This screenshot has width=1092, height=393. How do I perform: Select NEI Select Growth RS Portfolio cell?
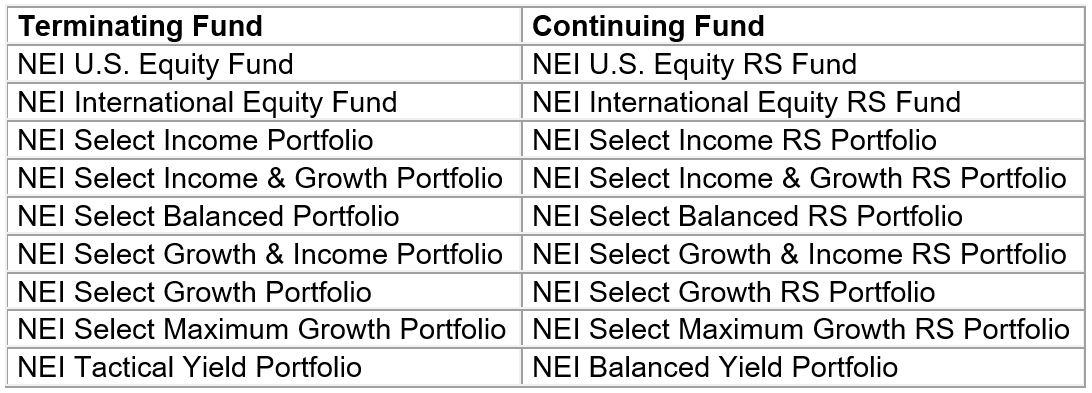pos(803,291)
